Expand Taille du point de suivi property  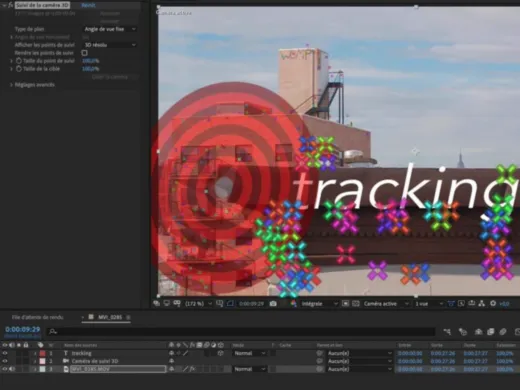[11, 61]
